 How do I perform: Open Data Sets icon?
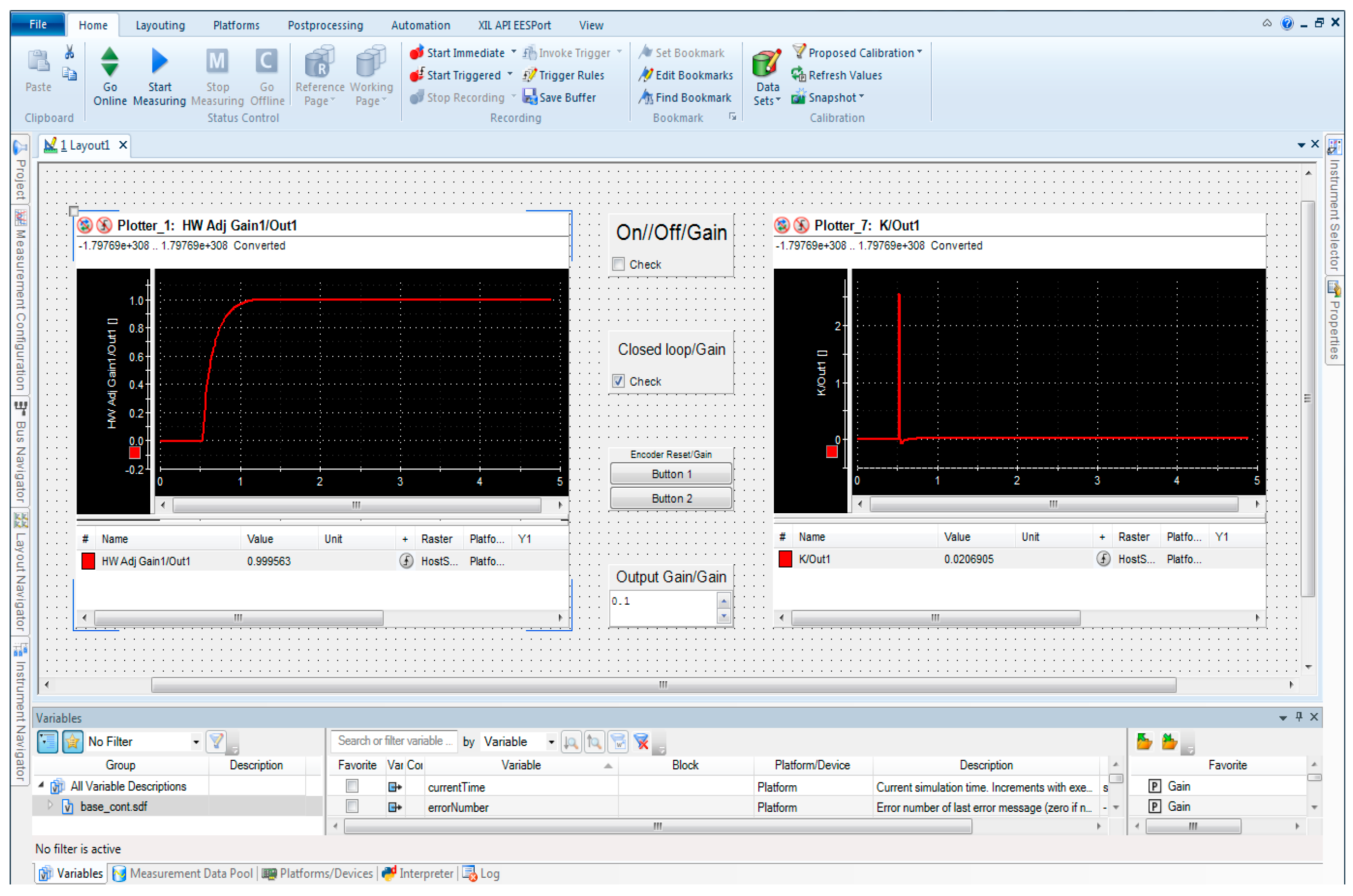(x=766, y=64)
